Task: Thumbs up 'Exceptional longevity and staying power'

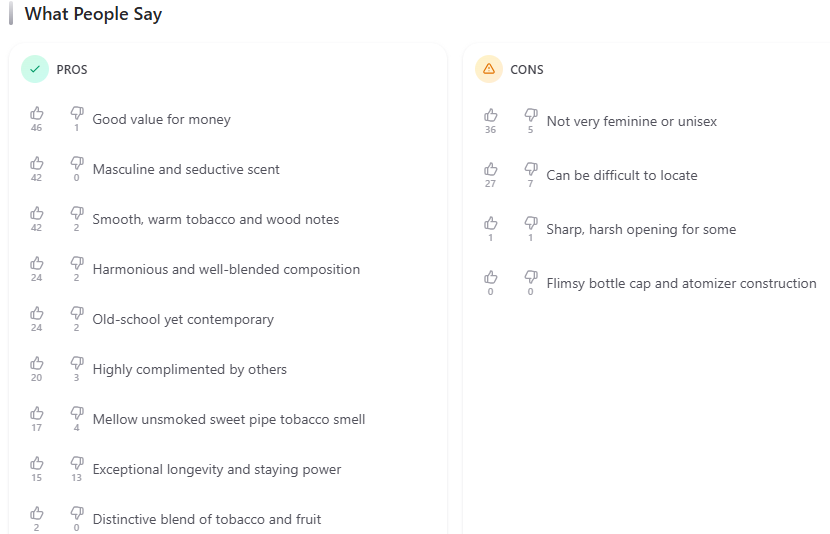Action: (x=37, y=463)
